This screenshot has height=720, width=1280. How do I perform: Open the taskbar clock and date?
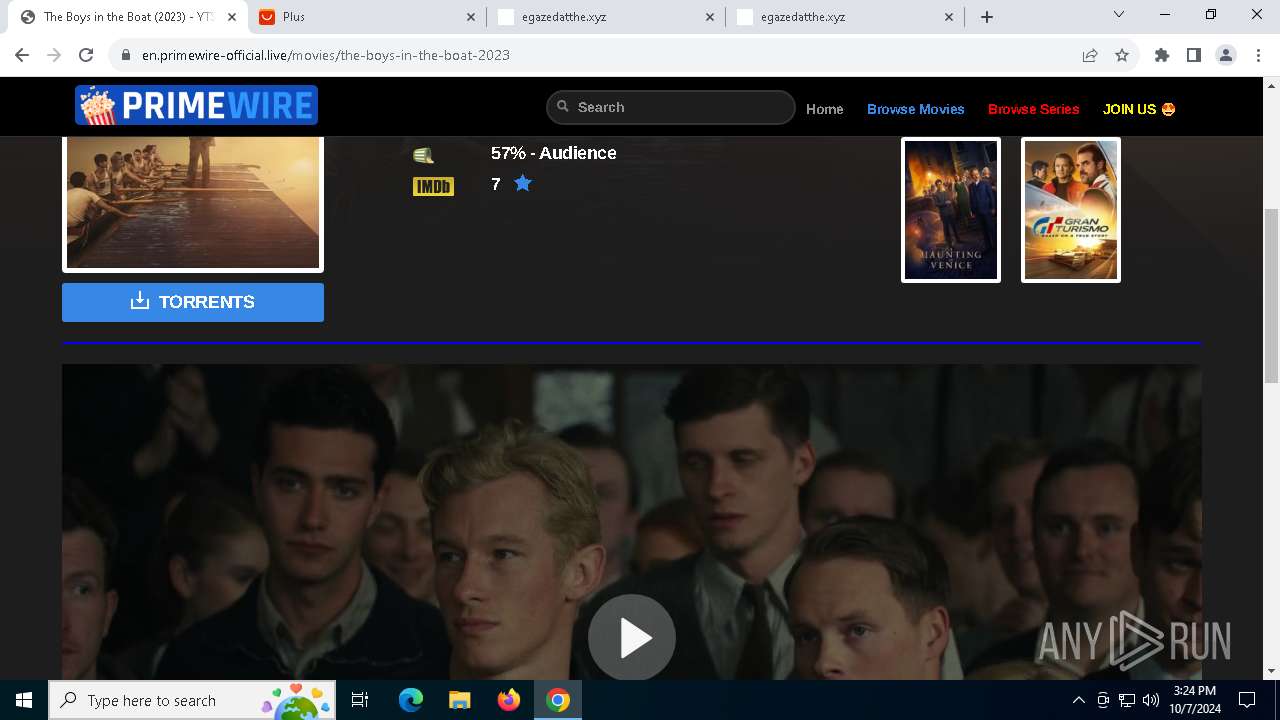(x=1195, y=700)
